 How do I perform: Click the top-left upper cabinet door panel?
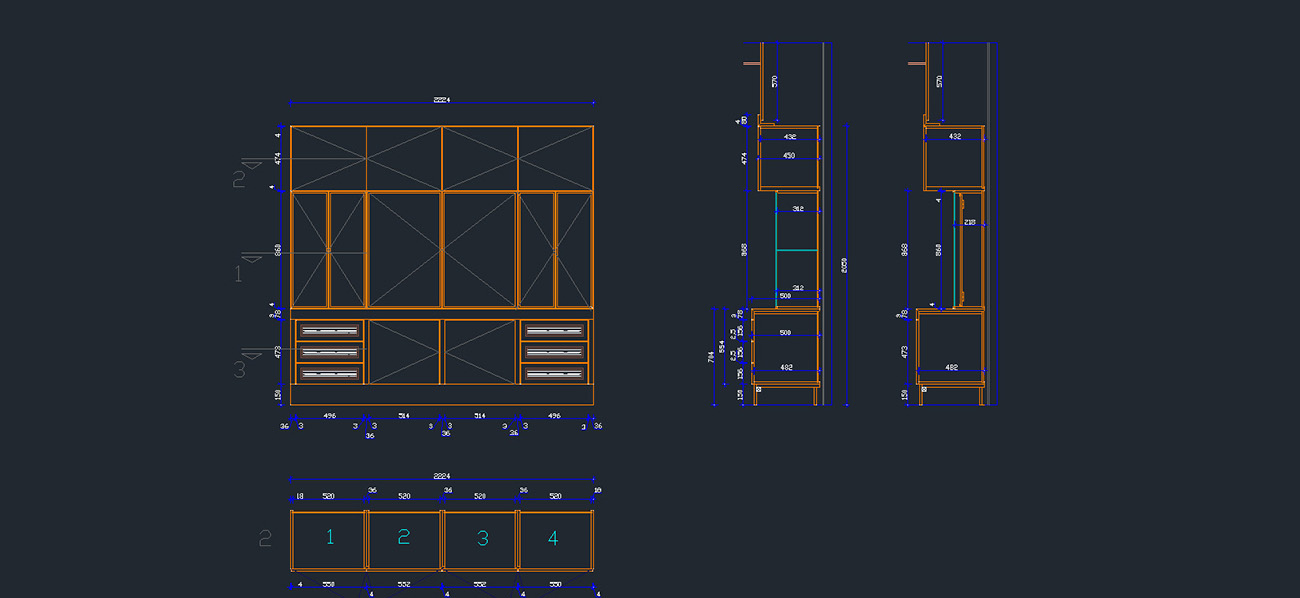coord(328,158)
